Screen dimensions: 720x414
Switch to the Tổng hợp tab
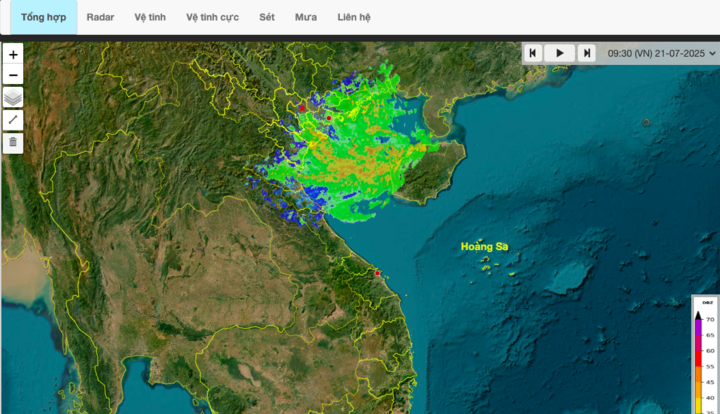pyautogui.click(x=41, y=17)
